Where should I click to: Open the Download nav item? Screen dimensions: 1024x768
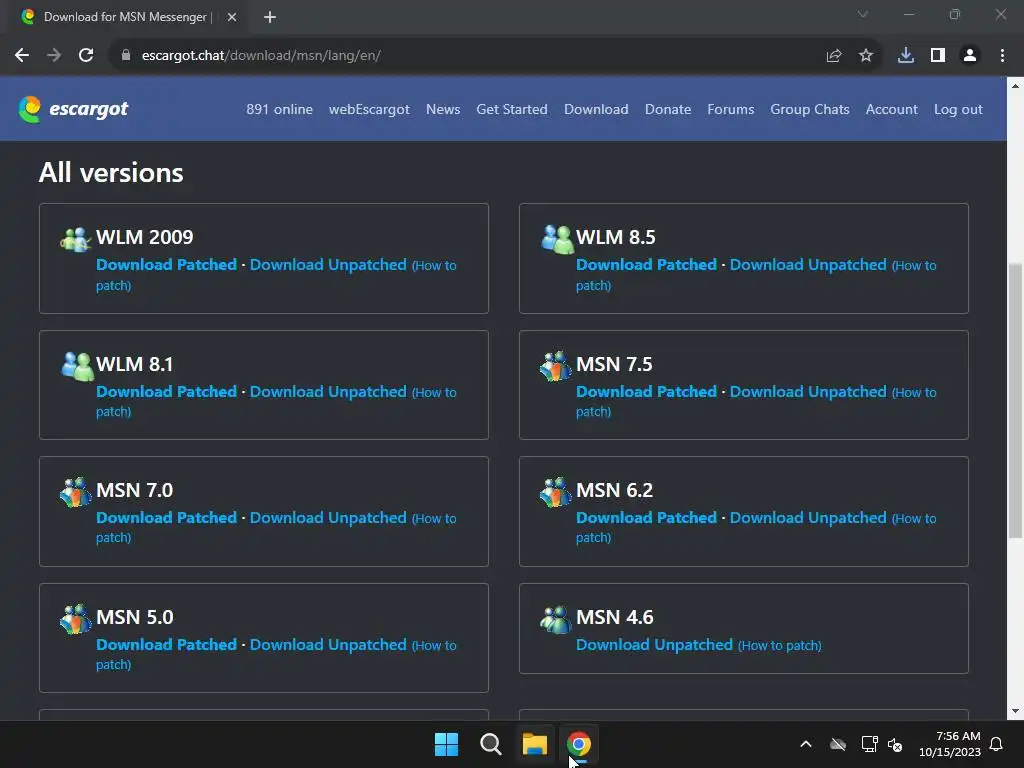(x=596, y=109)
